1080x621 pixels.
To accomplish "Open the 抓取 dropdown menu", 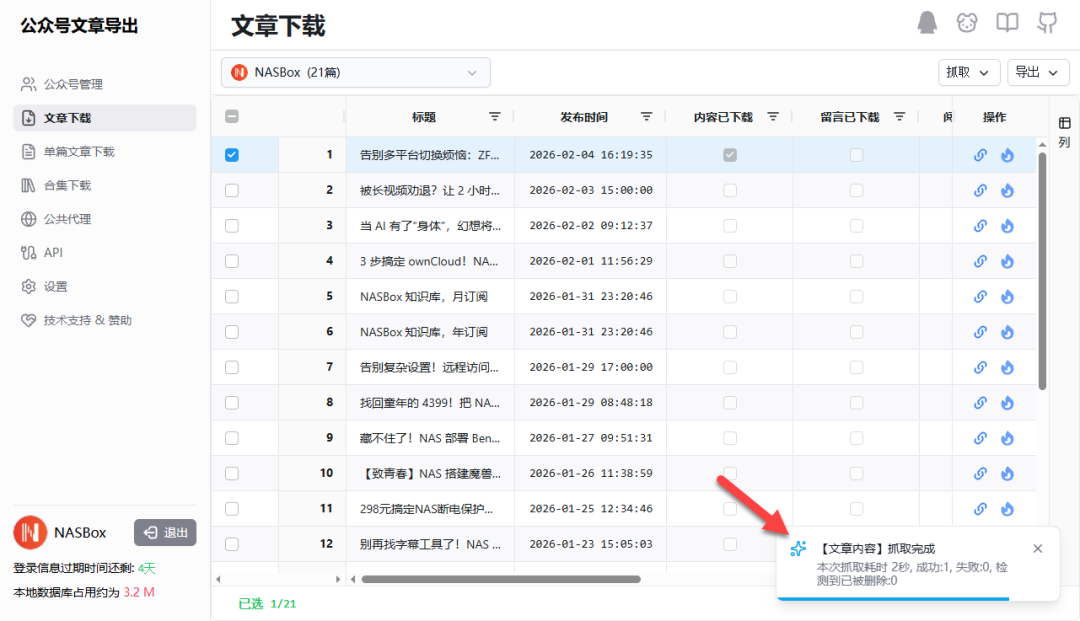I will (968, 72).
